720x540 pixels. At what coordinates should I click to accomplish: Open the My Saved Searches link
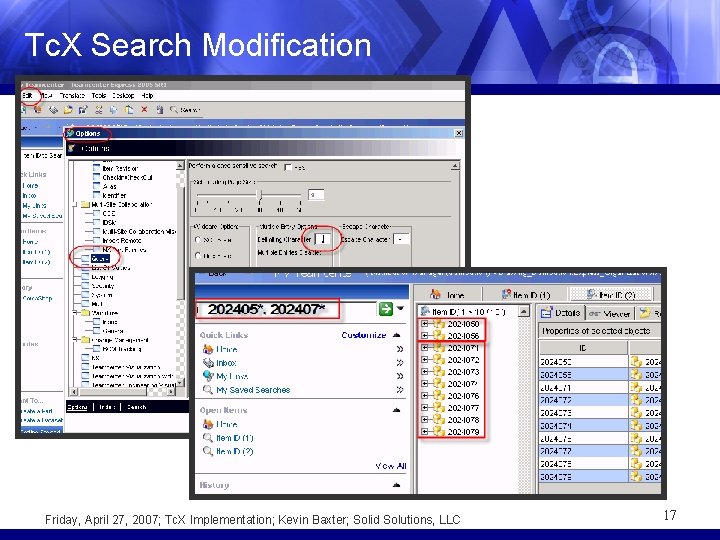[x=253, y=390]
